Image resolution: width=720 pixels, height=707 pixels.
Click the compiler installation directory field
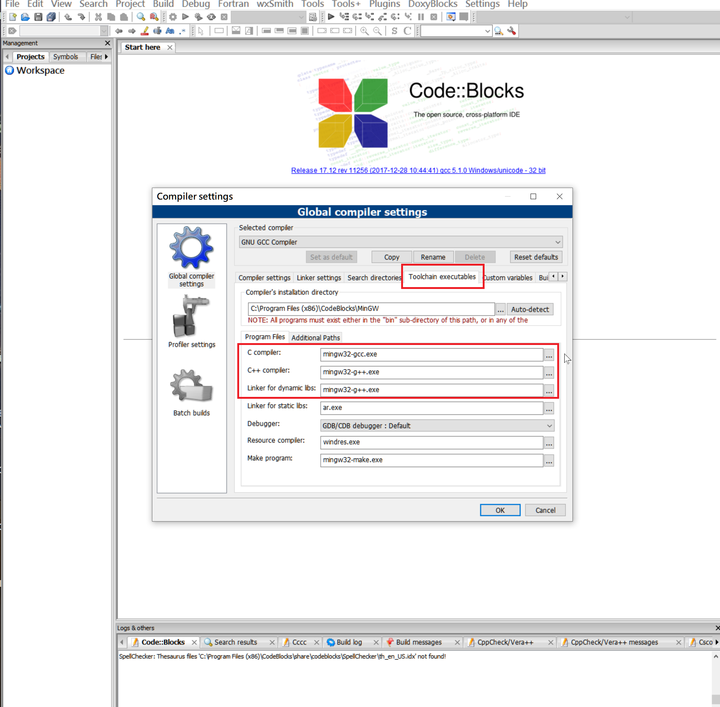[371, 309]
